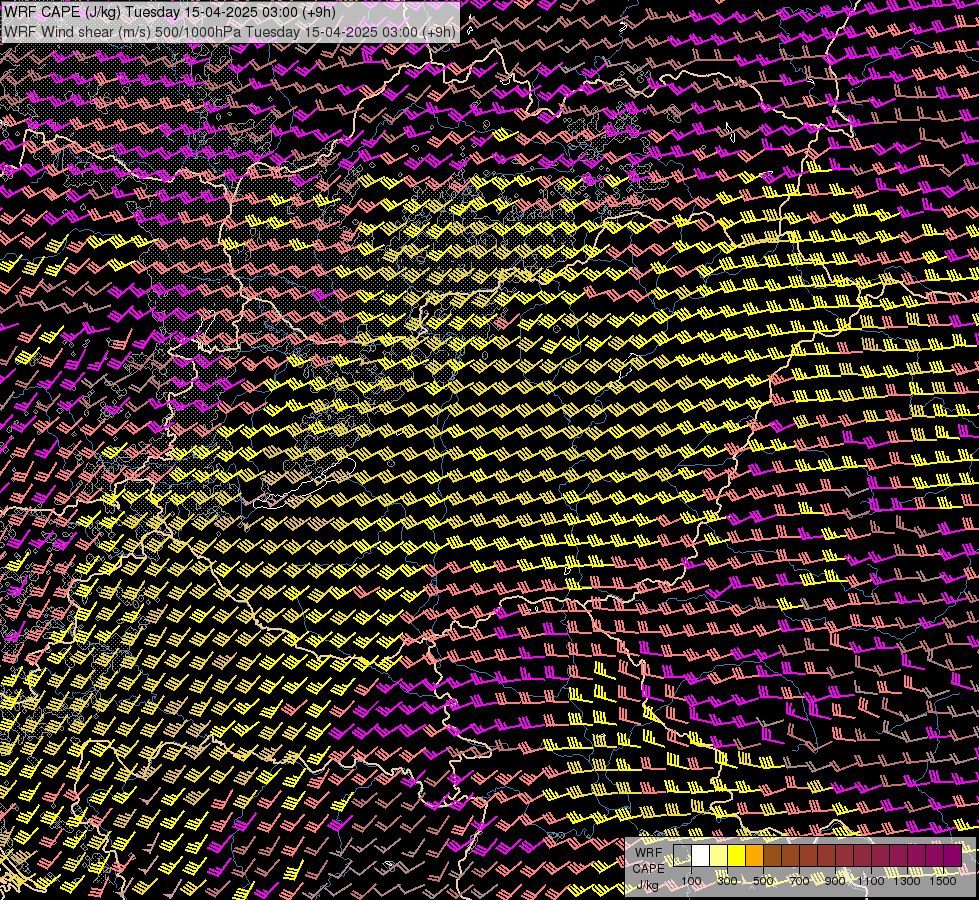Click the '700' legend value
The image size is (979, 900).
coord(799,881)
